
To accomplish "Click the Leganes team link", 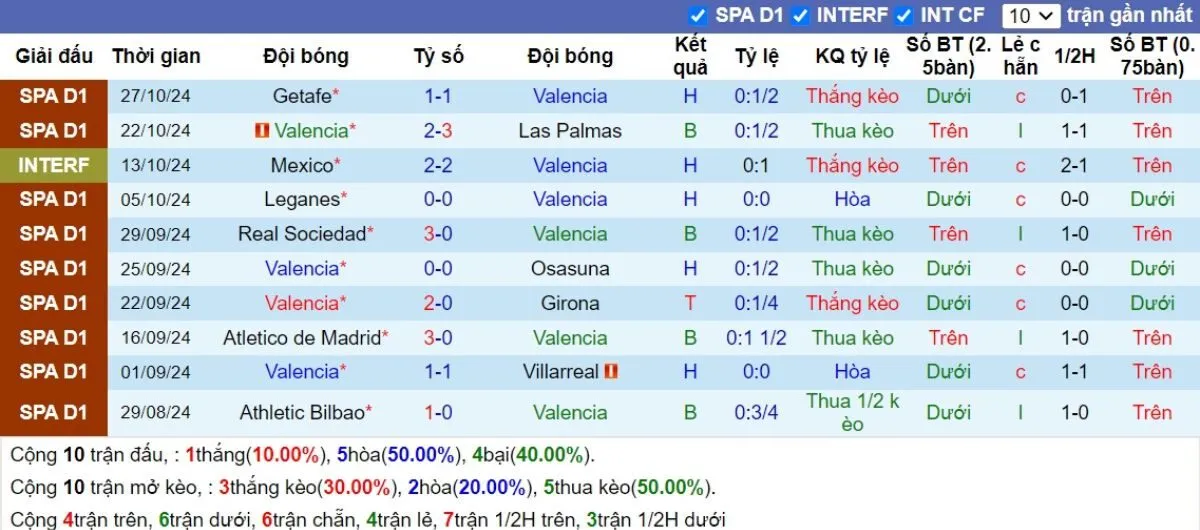I will click(302, 199).
